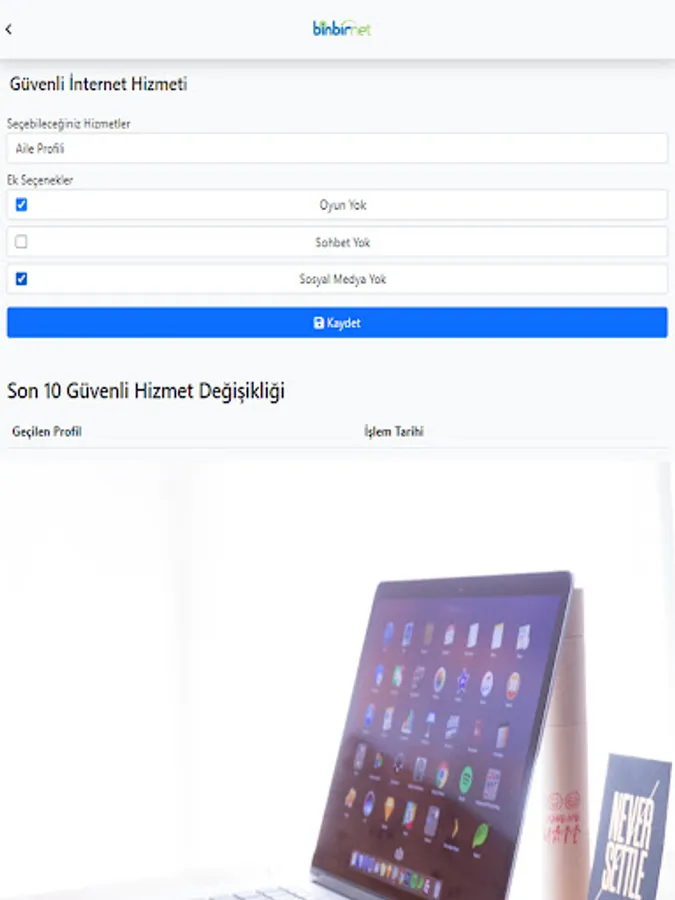Click the Geçilen Profil column header

pos(46,432)
